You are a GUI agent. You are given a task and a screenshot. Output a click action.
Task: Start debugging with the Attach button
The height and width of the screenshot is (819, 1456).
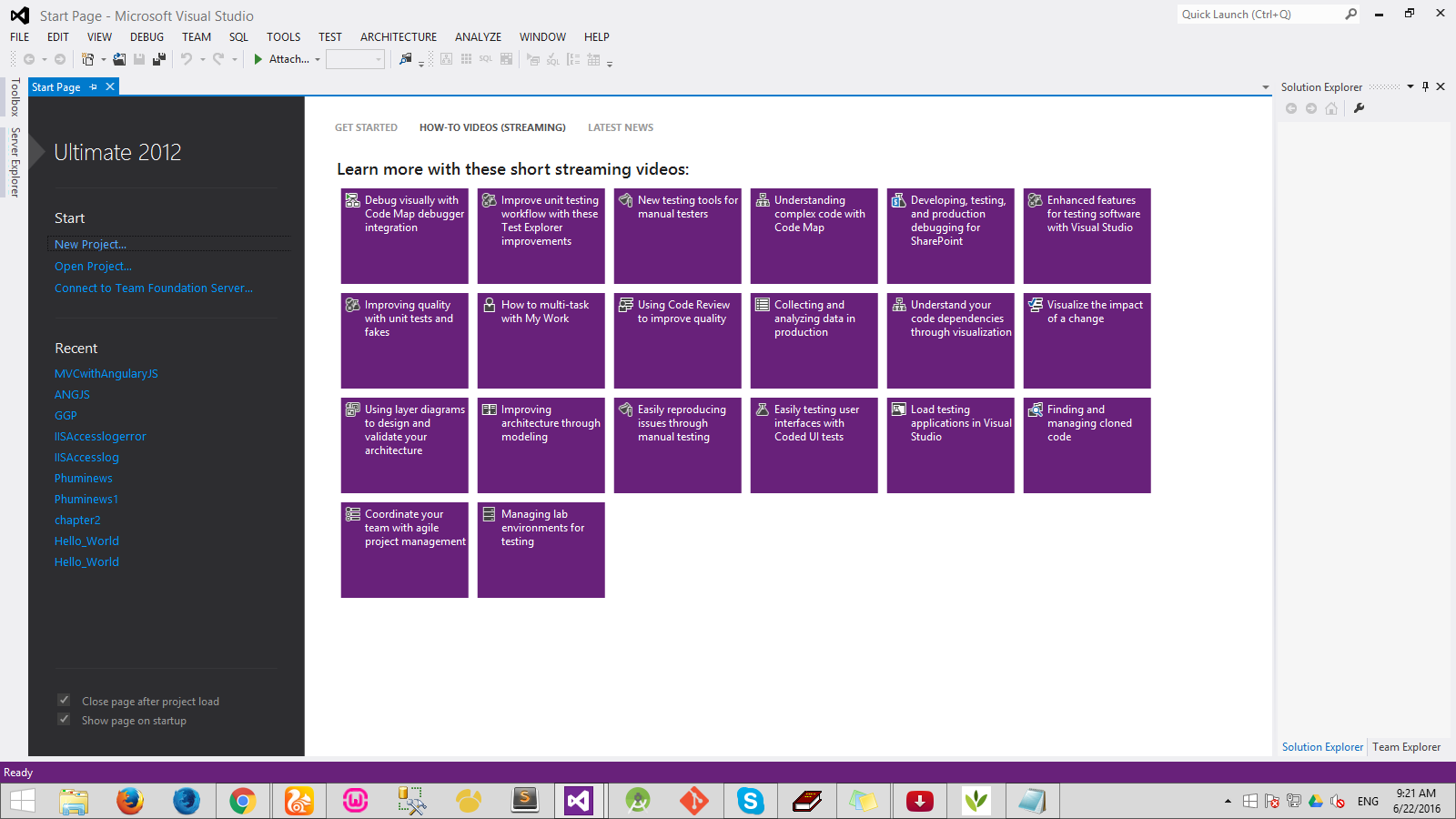point(284,59)
